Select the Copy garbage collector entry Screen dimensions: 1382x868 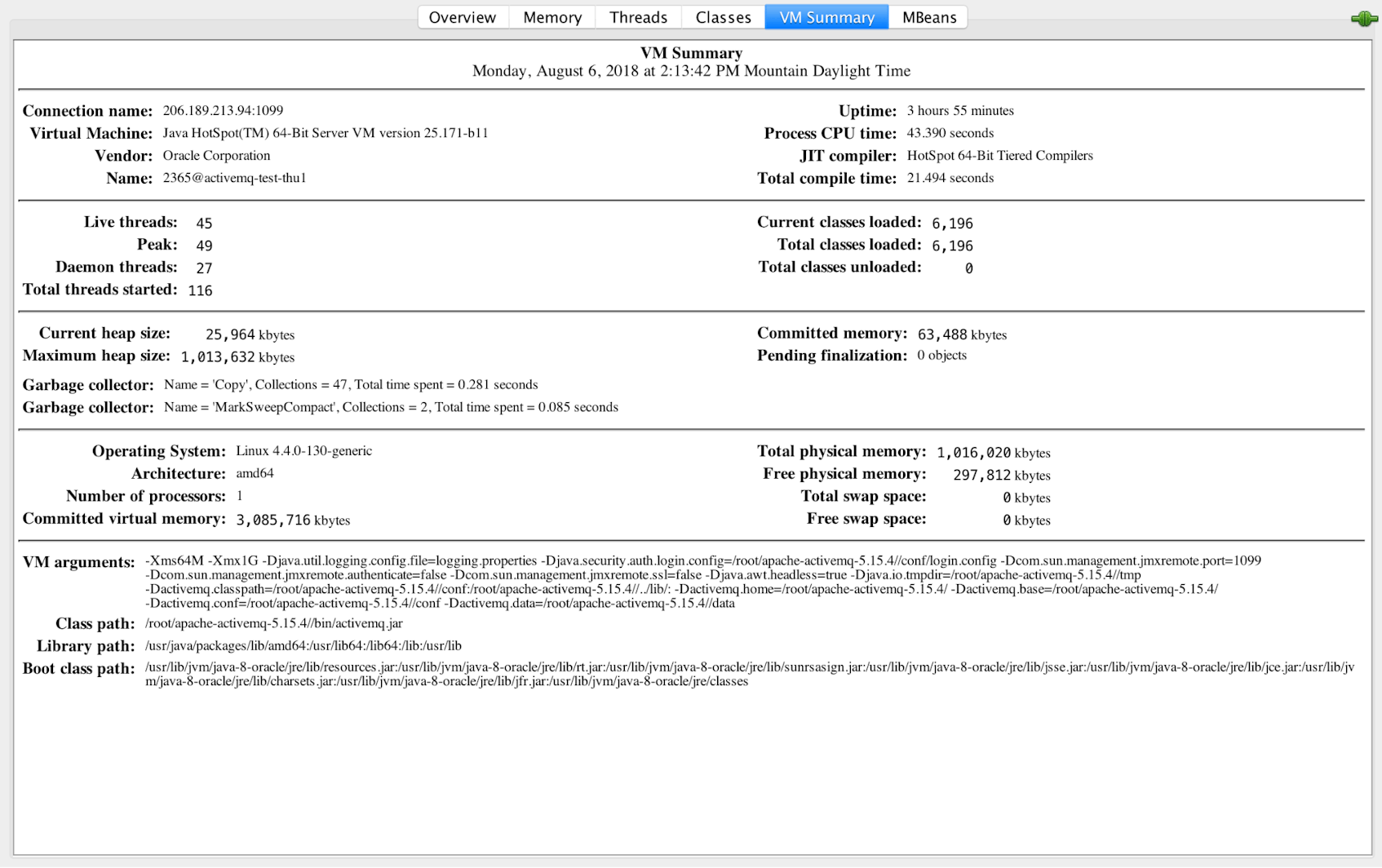click(351, 384)
